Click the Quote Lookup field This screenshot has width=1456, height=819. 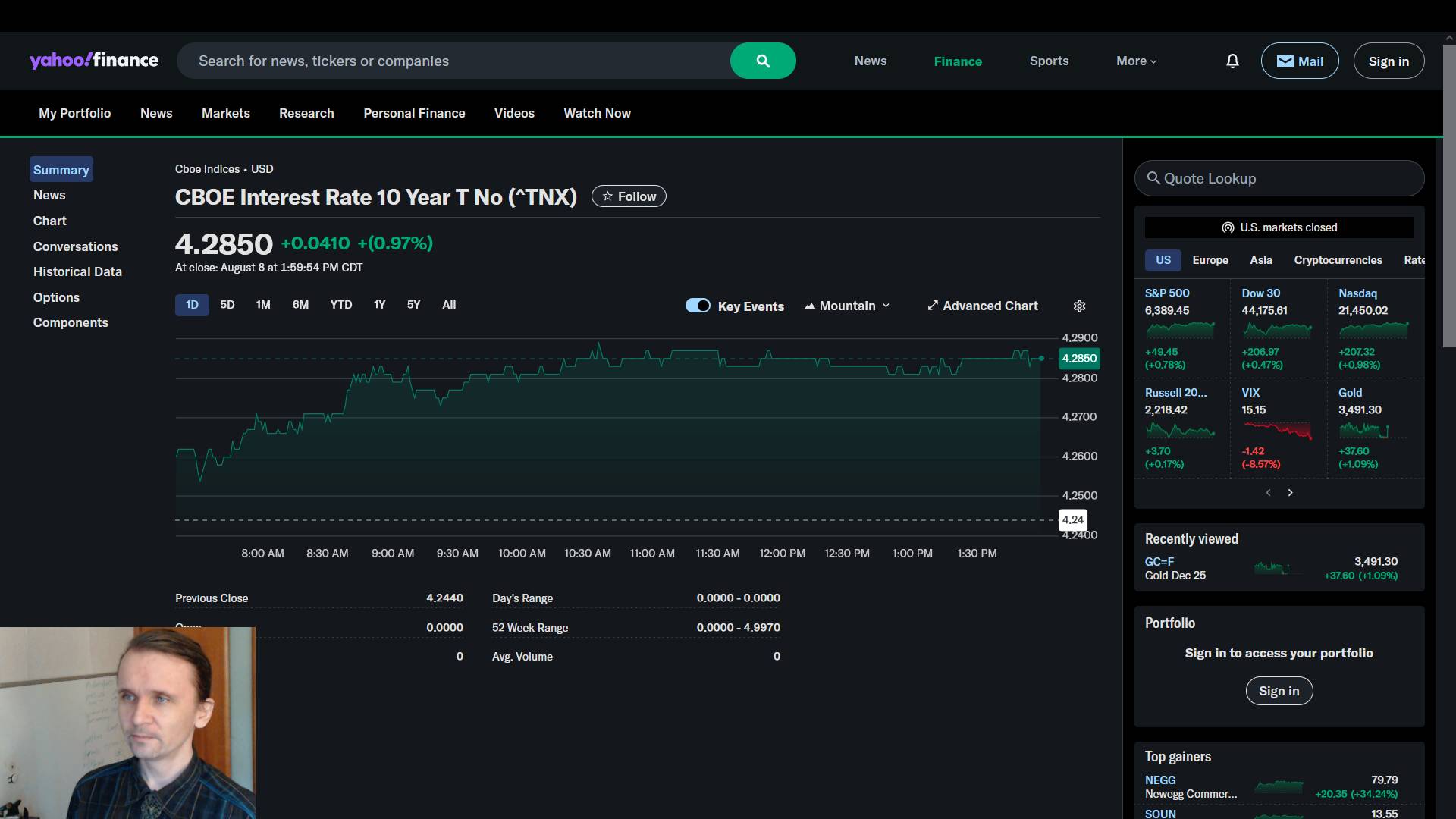(x=1279, y=178)
